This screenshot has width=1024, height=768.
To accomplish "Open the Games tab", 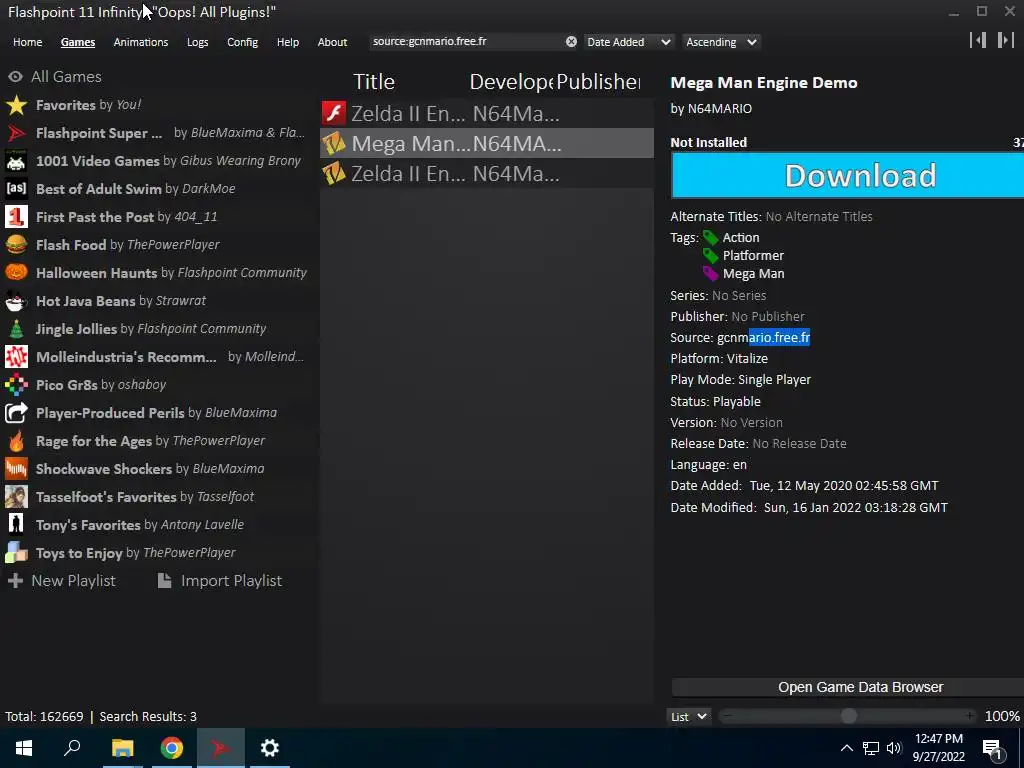I will [x=78, y=42].
